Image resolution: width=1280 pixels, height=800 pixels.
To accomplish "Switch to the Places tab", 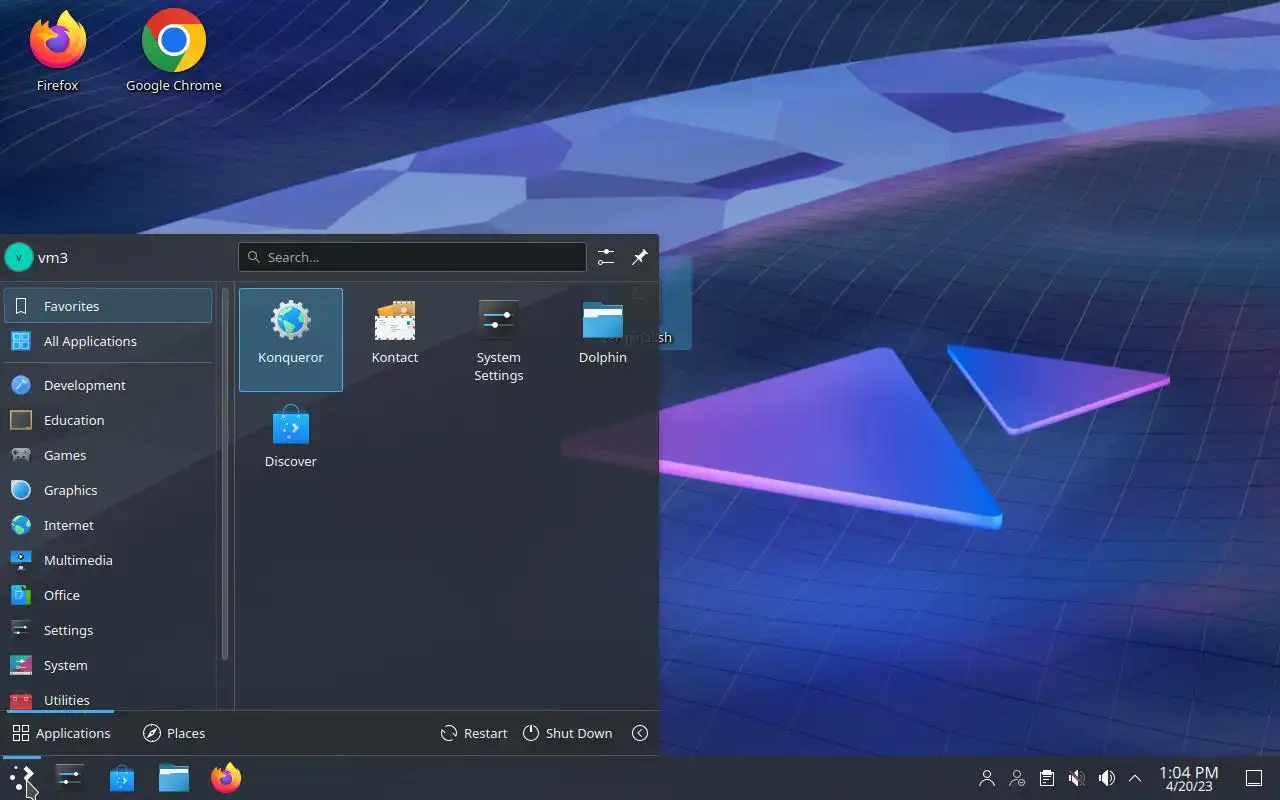I will click(174, 733).
